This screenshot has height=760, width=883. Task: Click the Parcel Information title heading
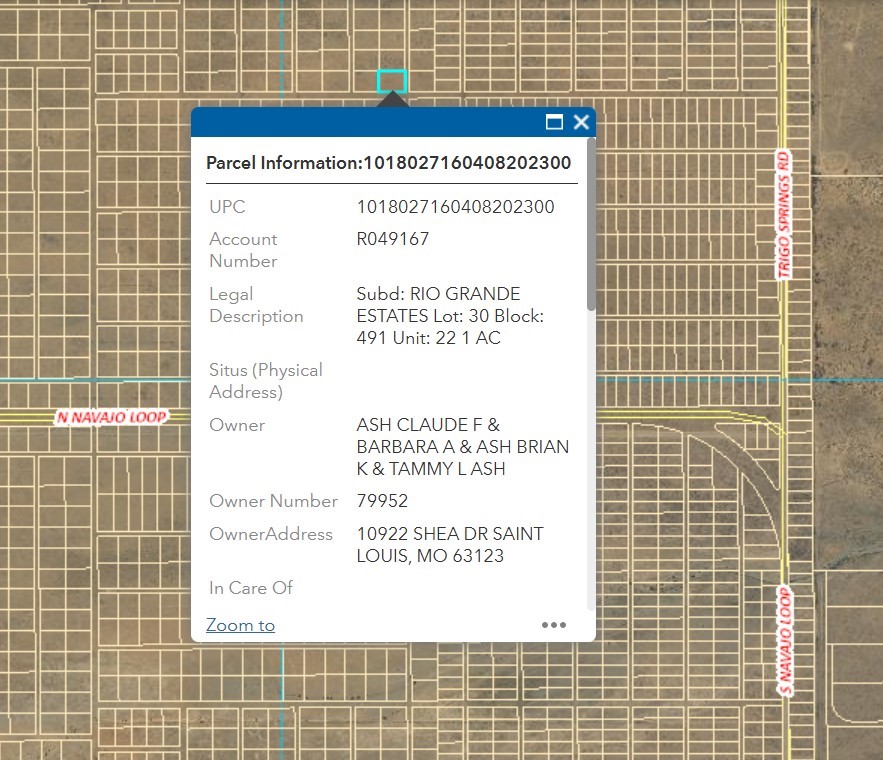[388, 163]
